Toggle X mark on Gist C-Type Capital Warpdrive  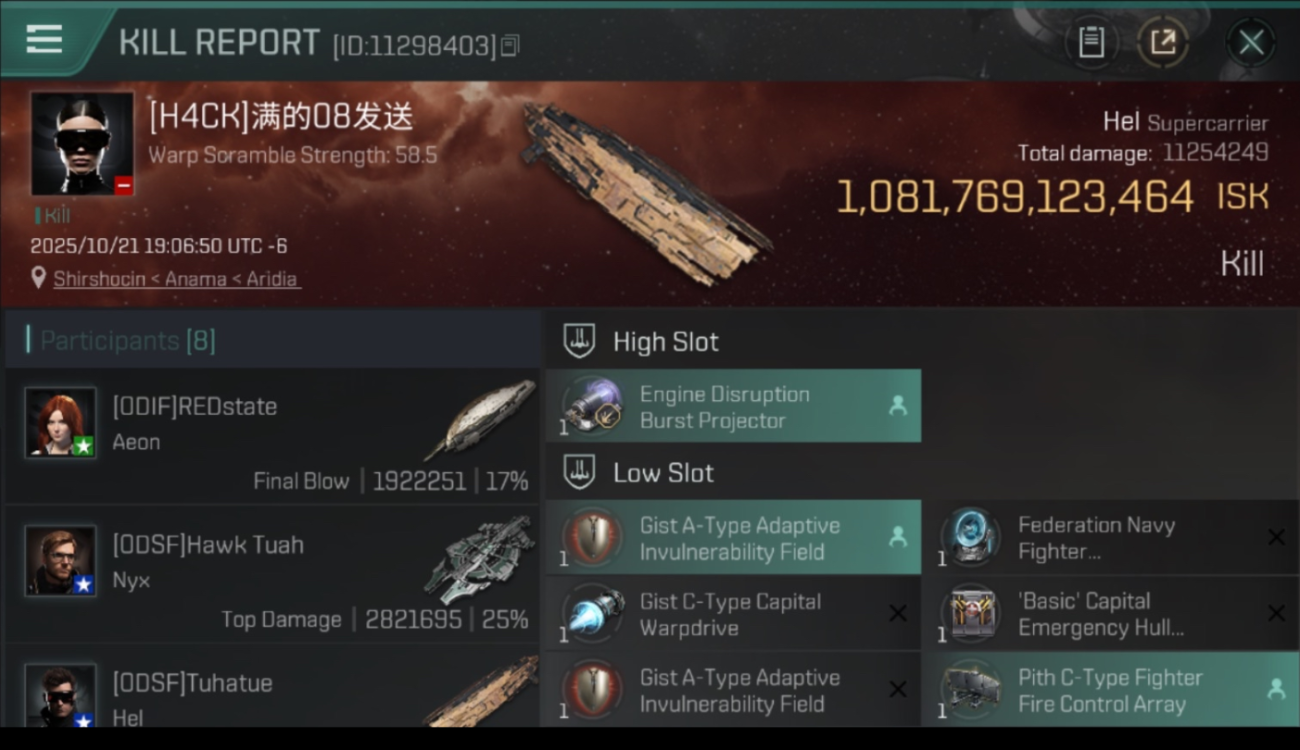point(898,613)
